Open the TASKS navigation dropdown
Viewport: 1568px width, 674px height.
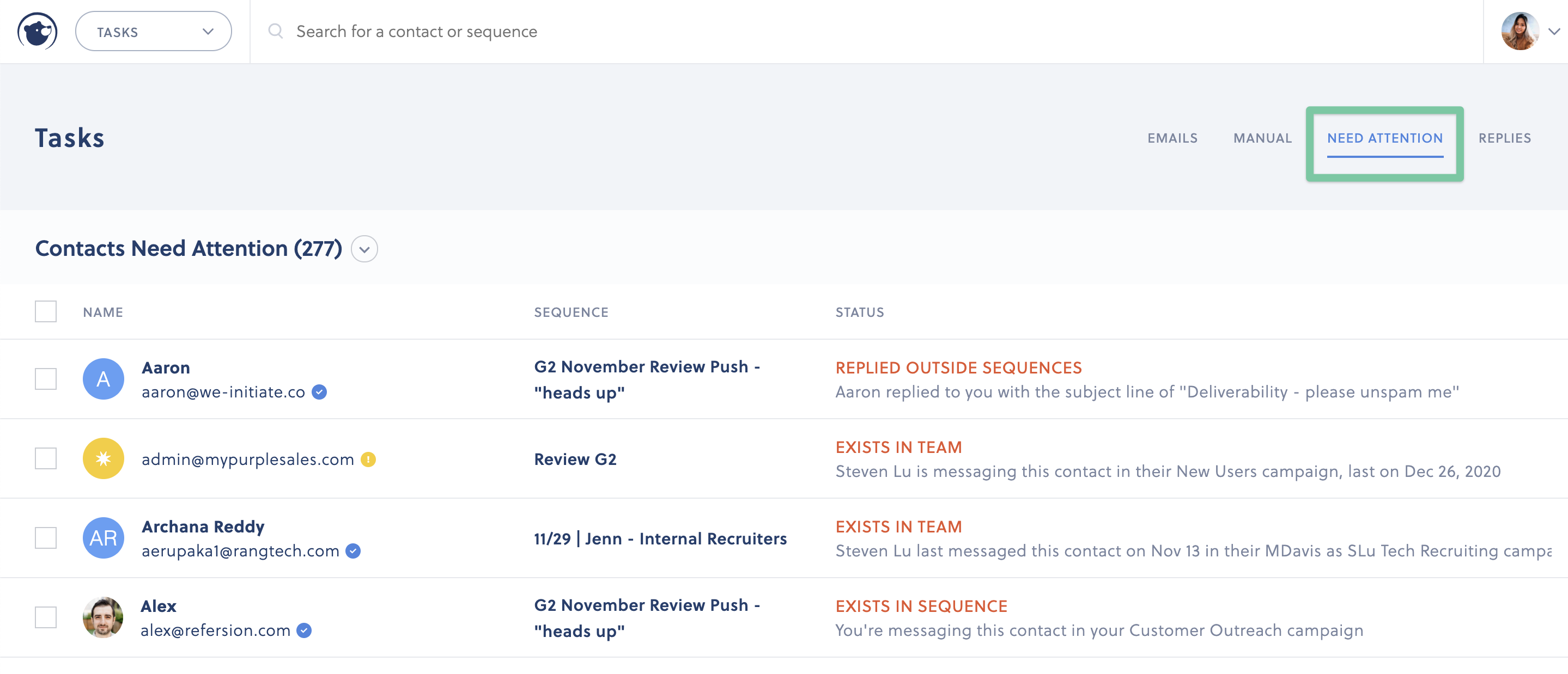tap(154, 31)
